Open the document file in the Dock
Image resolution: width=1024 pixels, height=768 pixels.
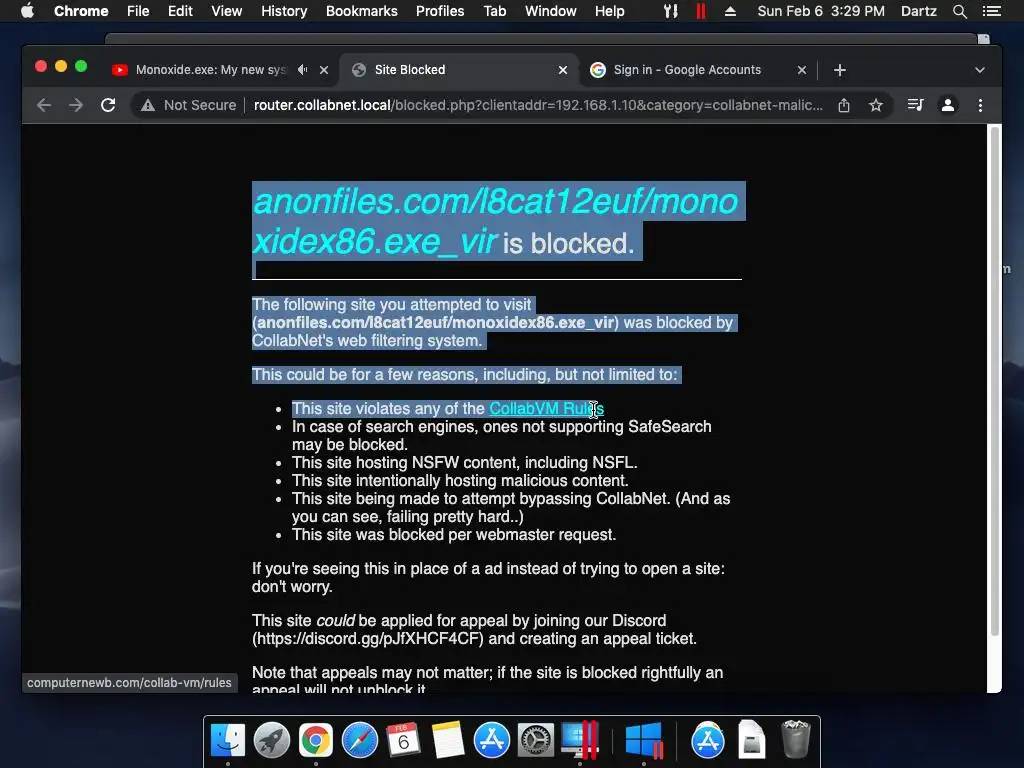(x=752, y=740)
